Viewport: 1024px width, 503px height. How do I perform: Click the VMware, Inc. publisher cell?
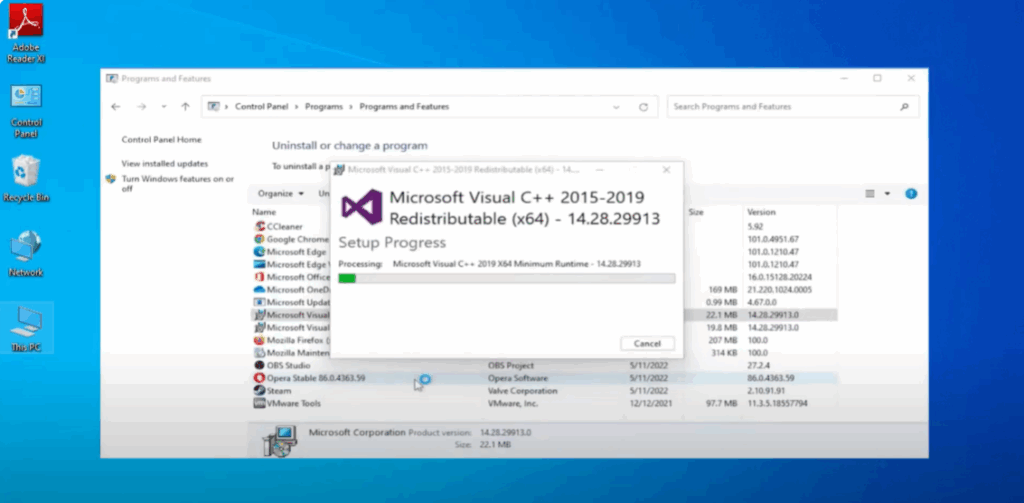tap(513, 403)
